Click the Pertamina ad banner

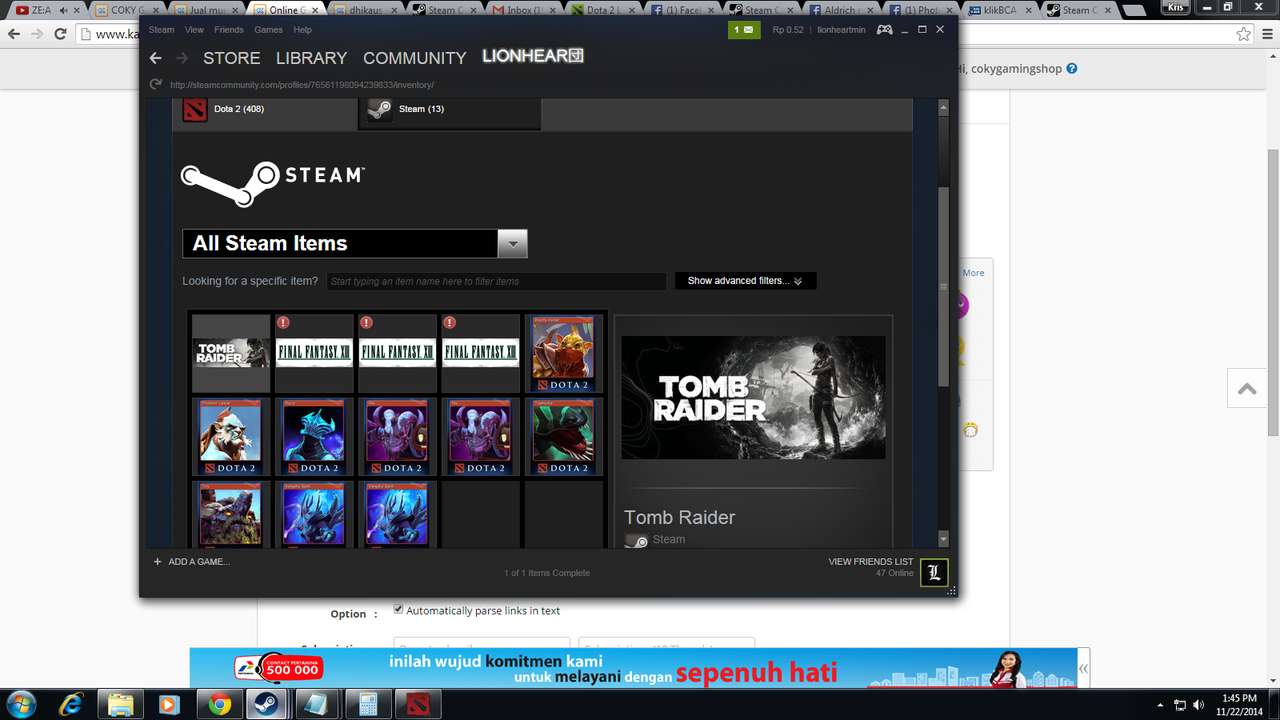633,668
